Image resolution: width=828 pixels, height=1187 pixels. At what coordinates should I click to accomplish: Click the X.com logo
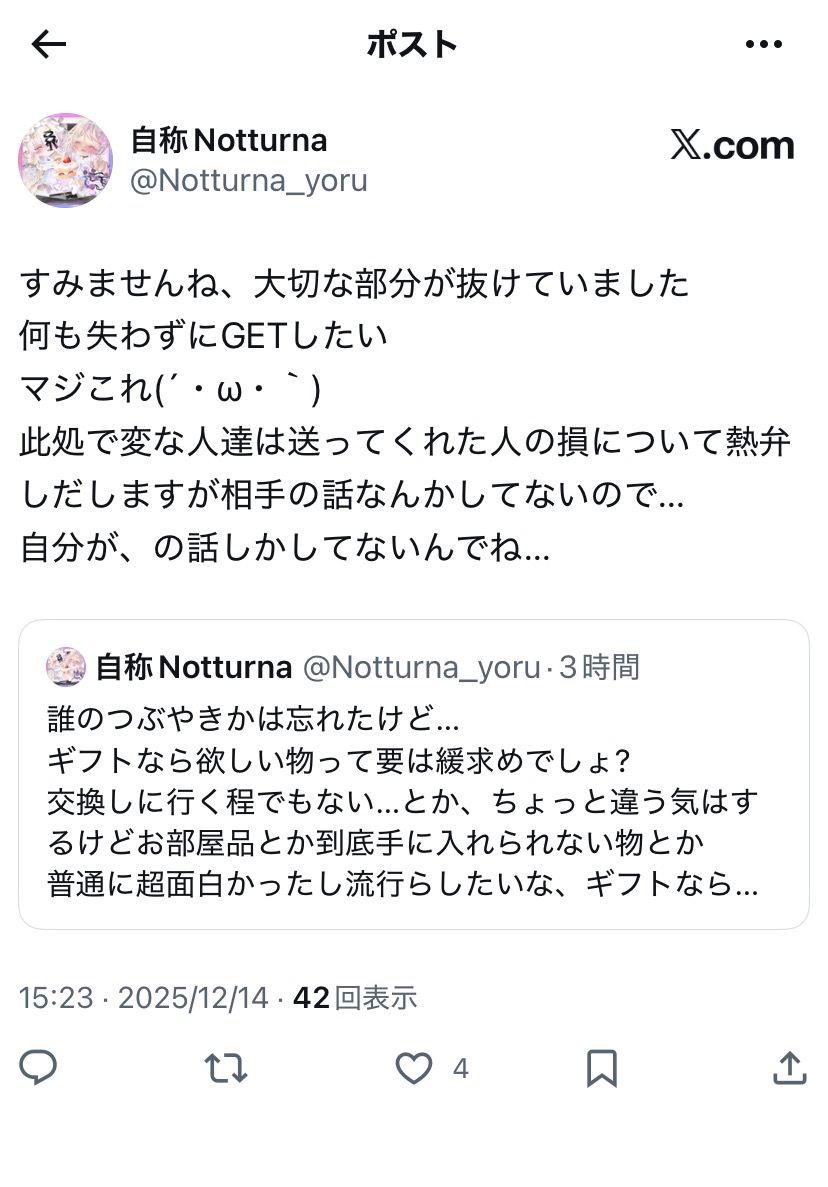click(732, 146)
